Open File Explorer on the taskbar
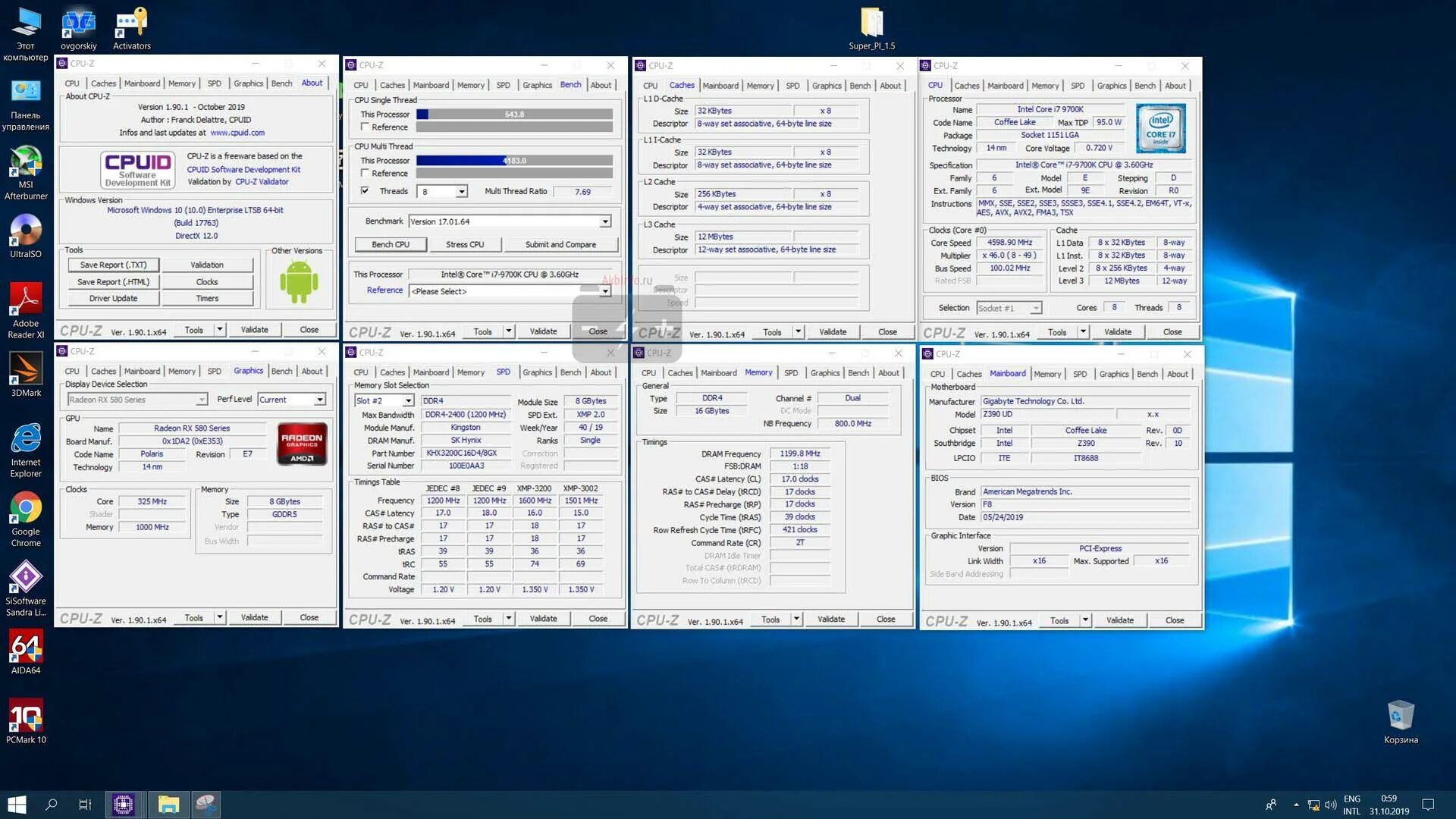Viewport: 1456px width, 819px height. 168,805
